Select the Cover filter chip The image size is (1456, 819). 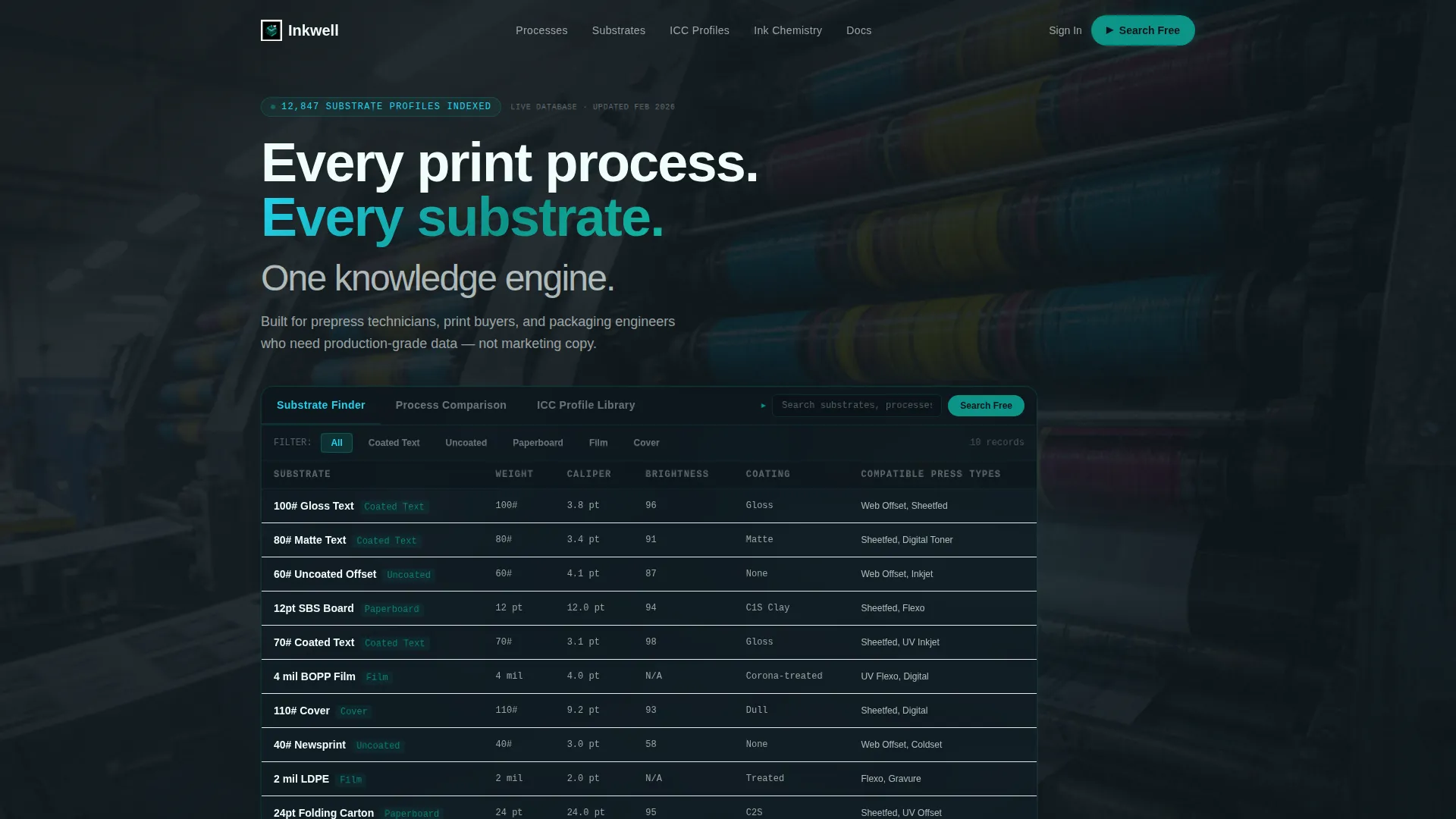(x=646, y=443)
